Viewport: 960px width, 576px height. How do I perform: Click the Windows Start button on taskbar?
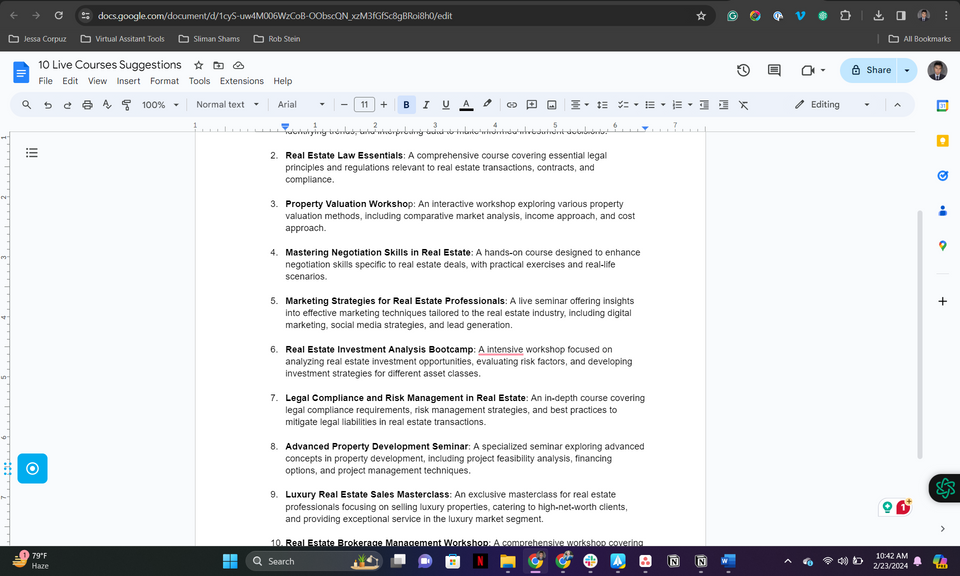pyautogui.click(x=230, y=561)
